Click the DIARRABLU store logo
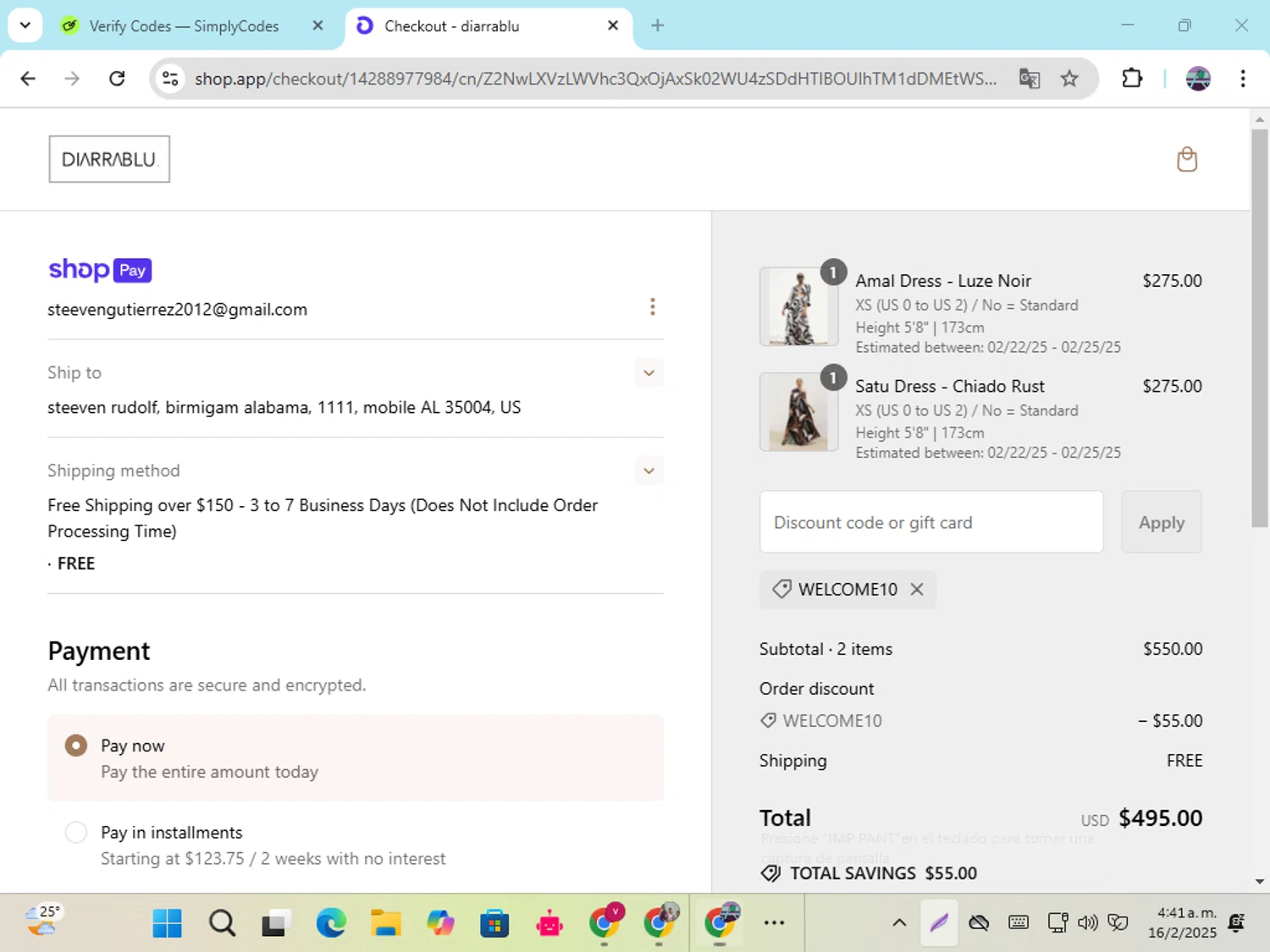This screenshot has width=1270, height=952. click(109, 159)
